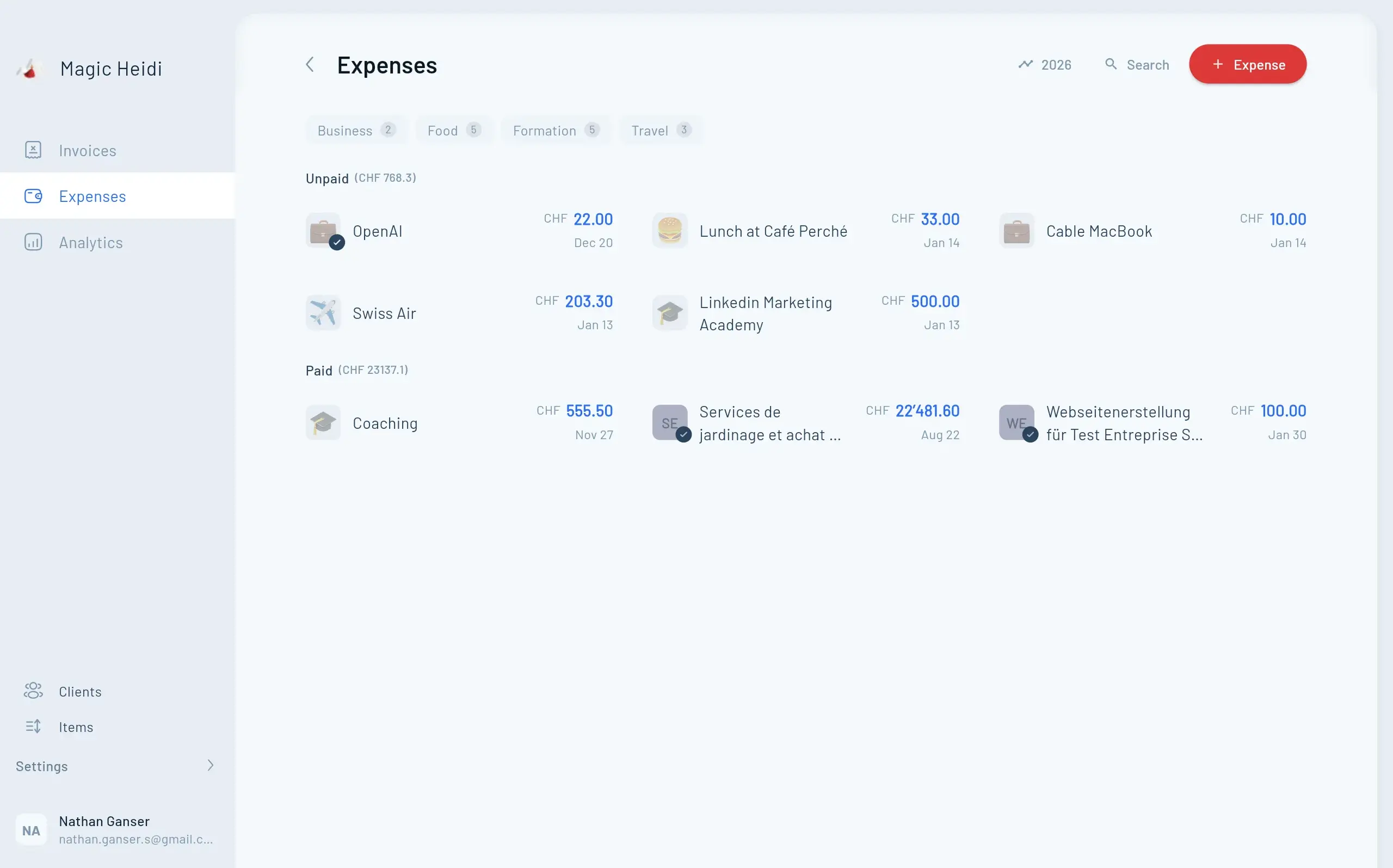1393x868 pixels.
Task: Select the Travel filter chip
Action: [x=659, y=130]
